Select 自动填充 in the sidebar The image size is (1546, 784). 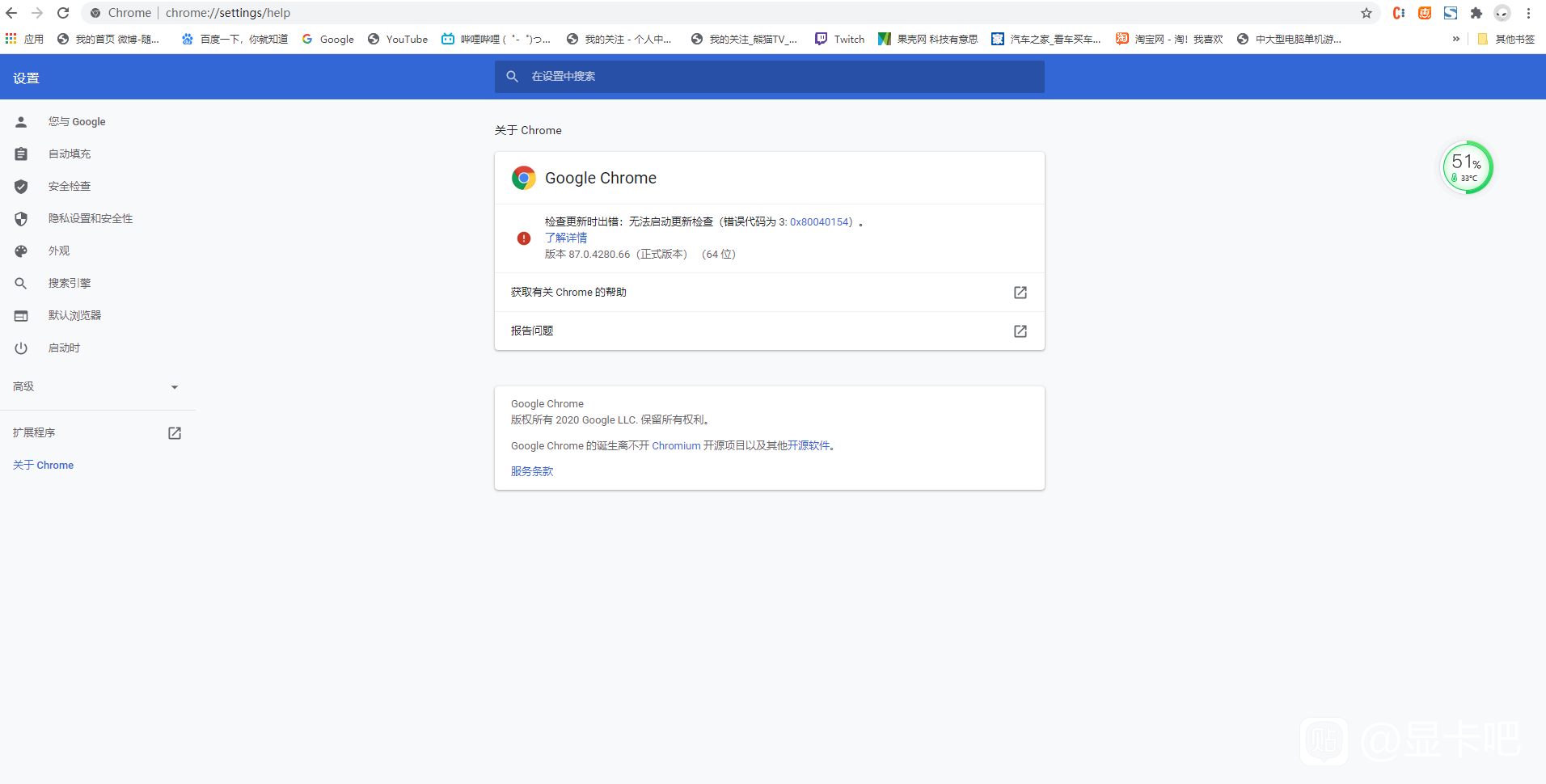tap(70, 154)
